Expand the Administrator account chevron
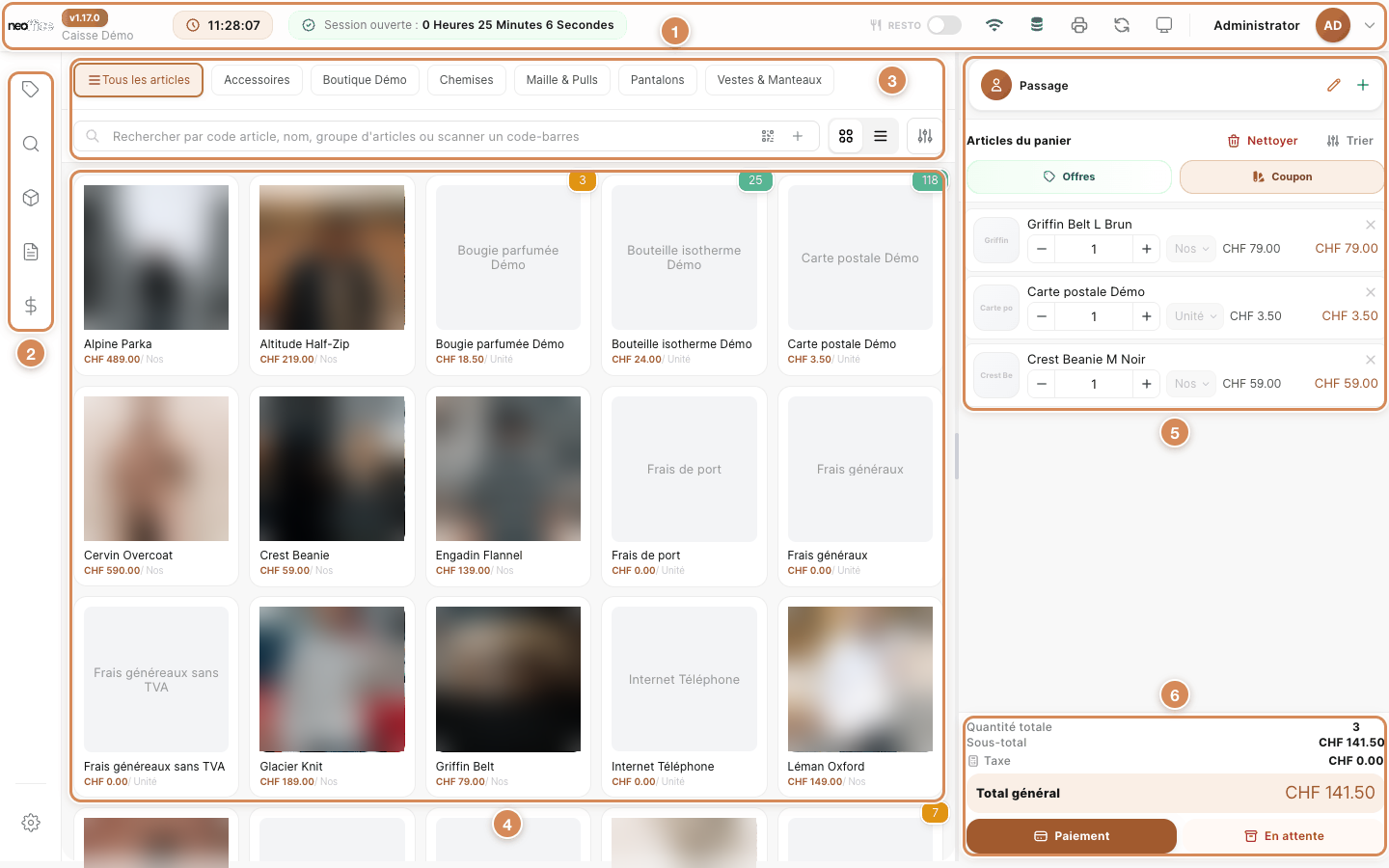1389x868 pixels. click(x=1370, y=26)
